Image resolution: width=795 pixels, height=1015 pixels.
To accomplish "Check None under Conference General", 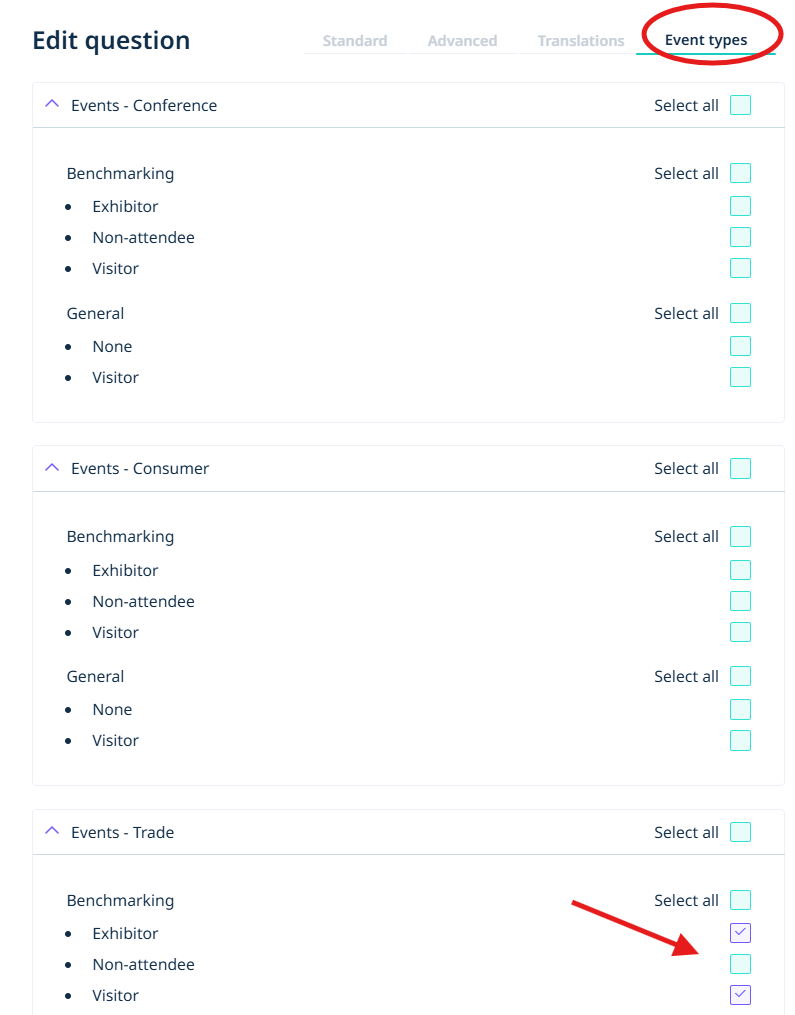I will point(740,346).
